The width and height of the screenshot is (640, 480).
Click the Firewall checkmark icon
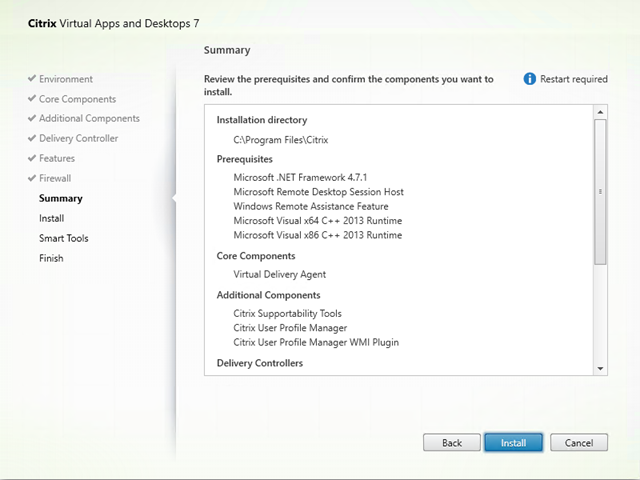[32, 178]
